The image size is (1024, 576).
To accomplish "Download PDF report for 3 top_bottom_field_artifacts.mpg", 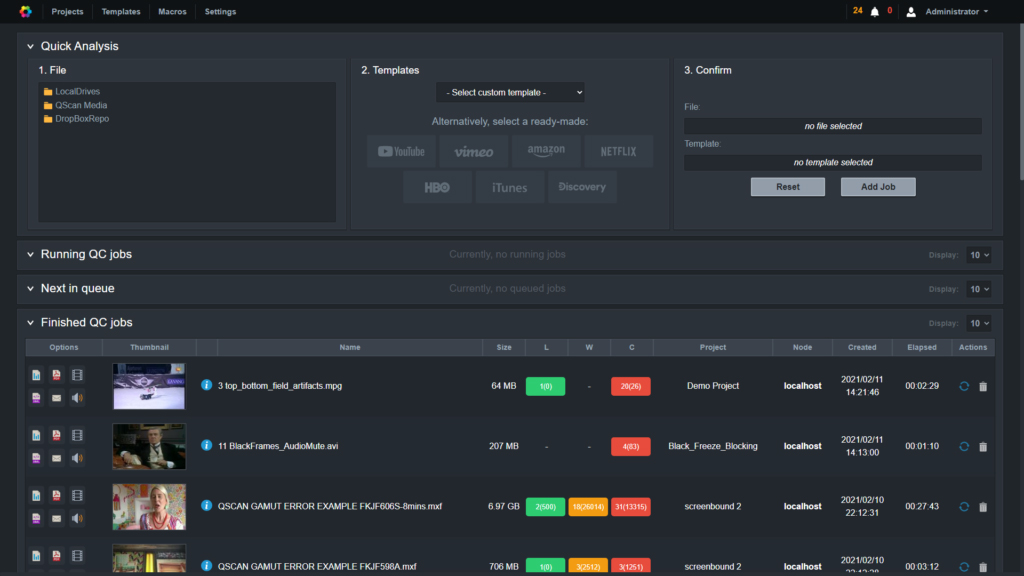I will tap(57, 375).
